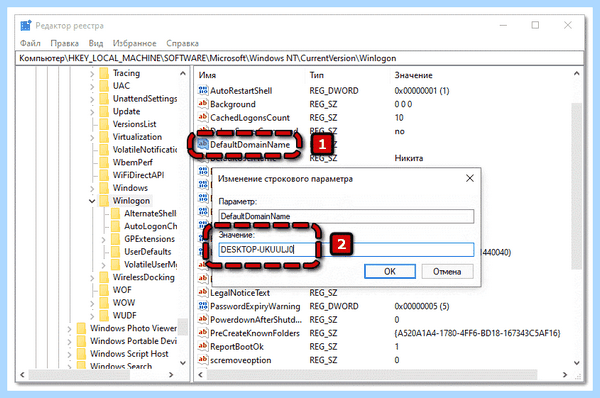This screenshot has height=398, width=600.
Task: Click the UAC folder icon
Action: (104, 86)
